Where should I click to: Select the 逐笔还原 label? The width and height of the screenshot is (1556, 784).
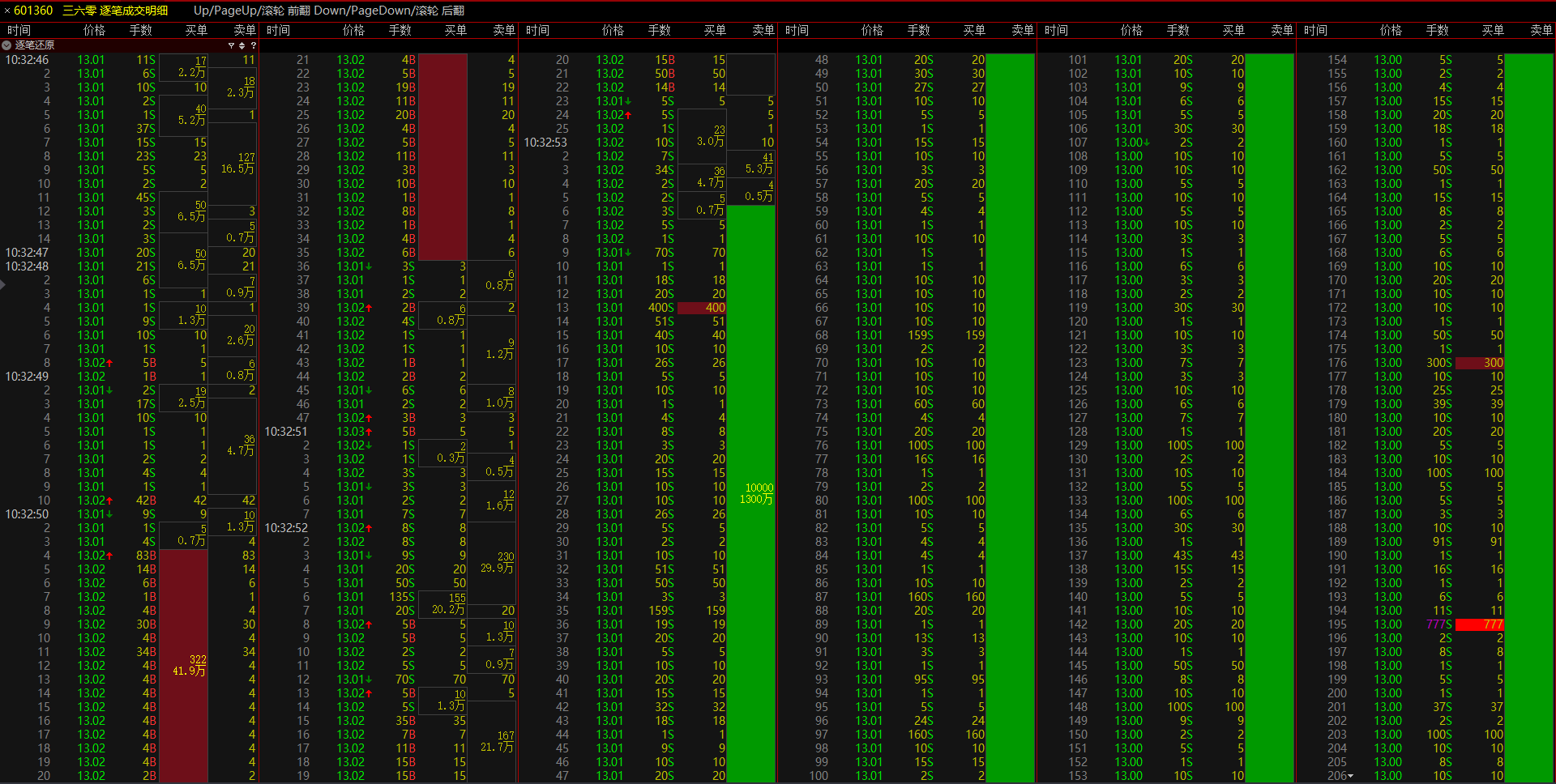[x=35, y=45]
